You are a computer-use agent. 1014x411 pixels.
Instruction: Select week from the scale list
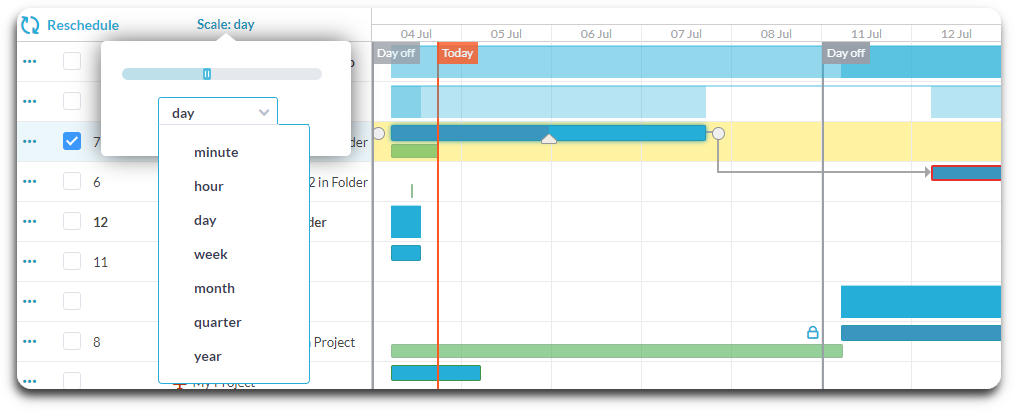click(x=211, y=255)
